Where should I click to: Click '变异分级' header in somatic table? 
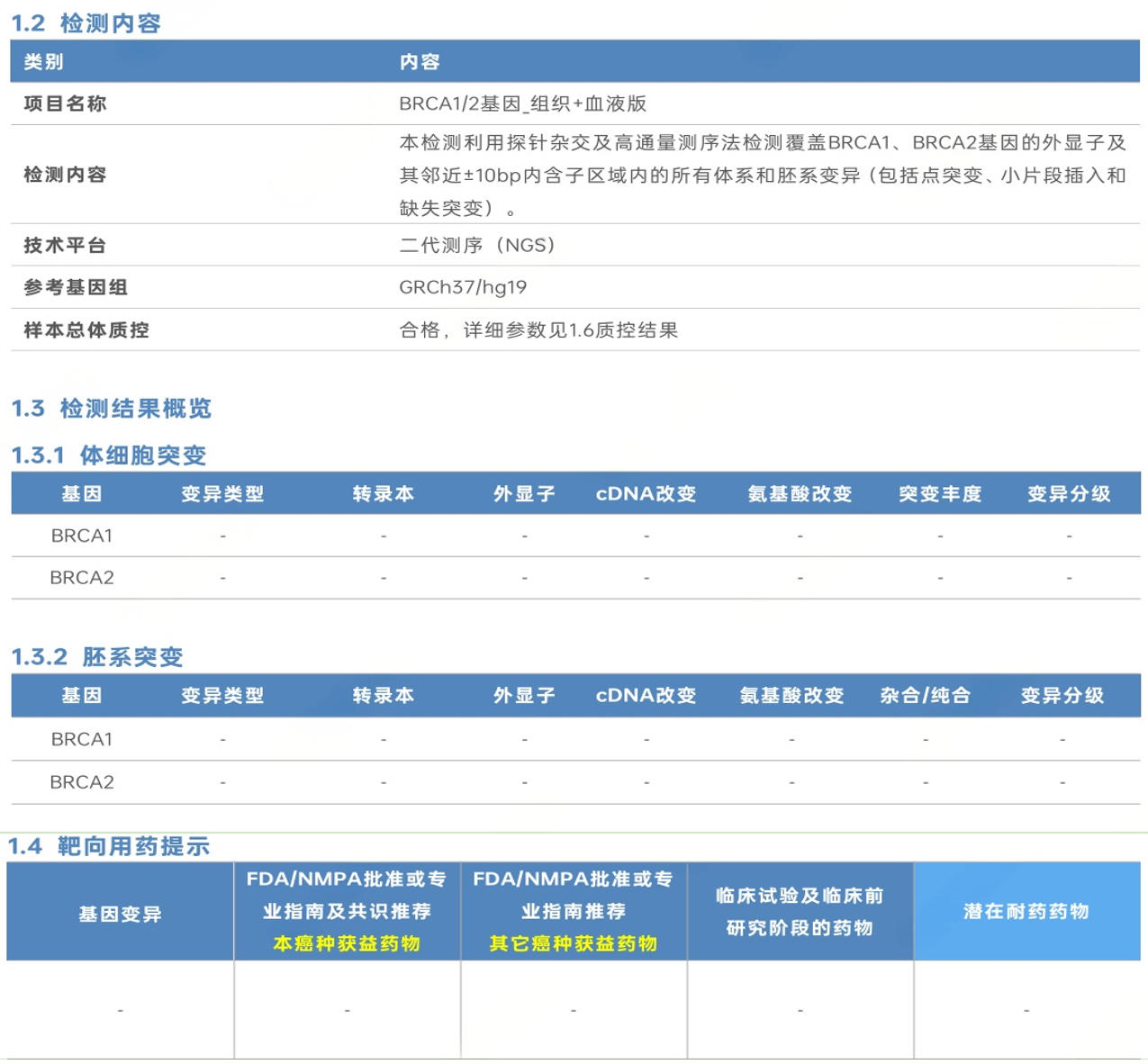pyautogui.click(x=1070, y=494)
